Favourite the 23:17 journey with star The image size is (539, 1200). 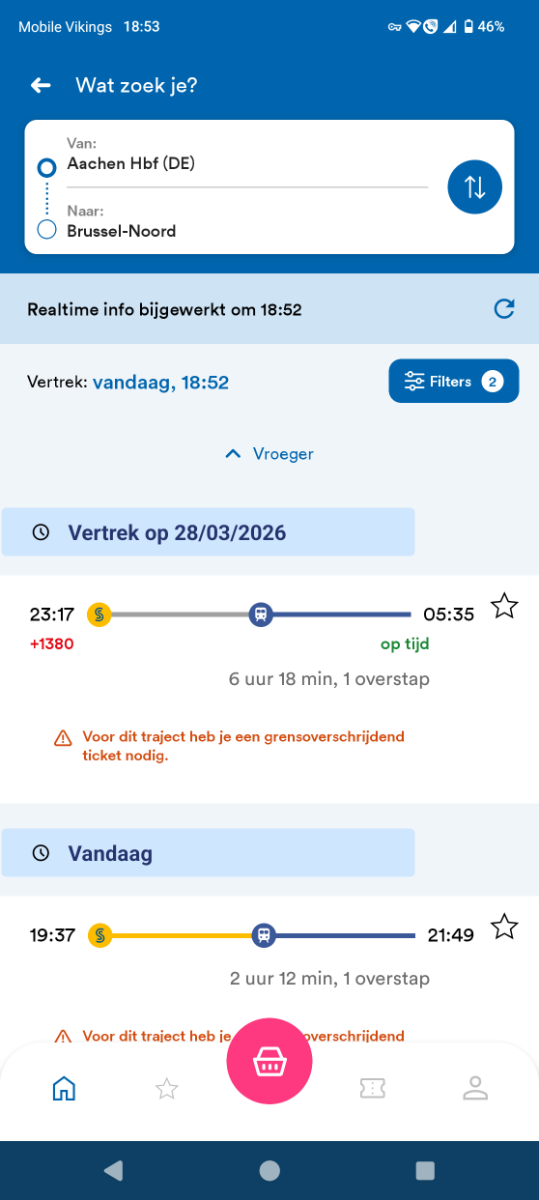point(505,606)
